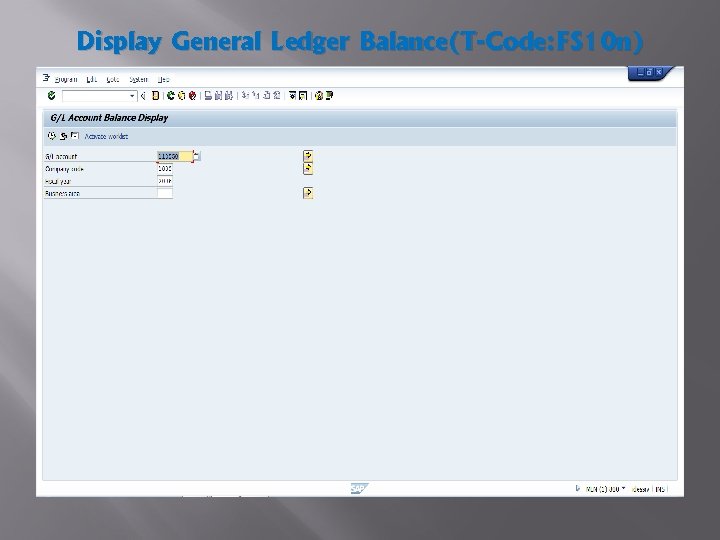Go to last page icon
Image resolution: width=720 pixels, height=540 pixels.
point(276,96)
